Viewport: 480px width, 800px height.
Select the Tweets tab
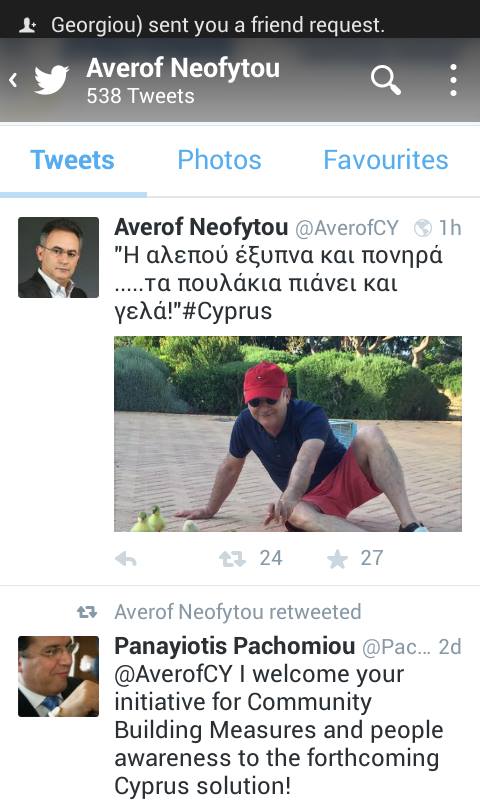[72, 160]
